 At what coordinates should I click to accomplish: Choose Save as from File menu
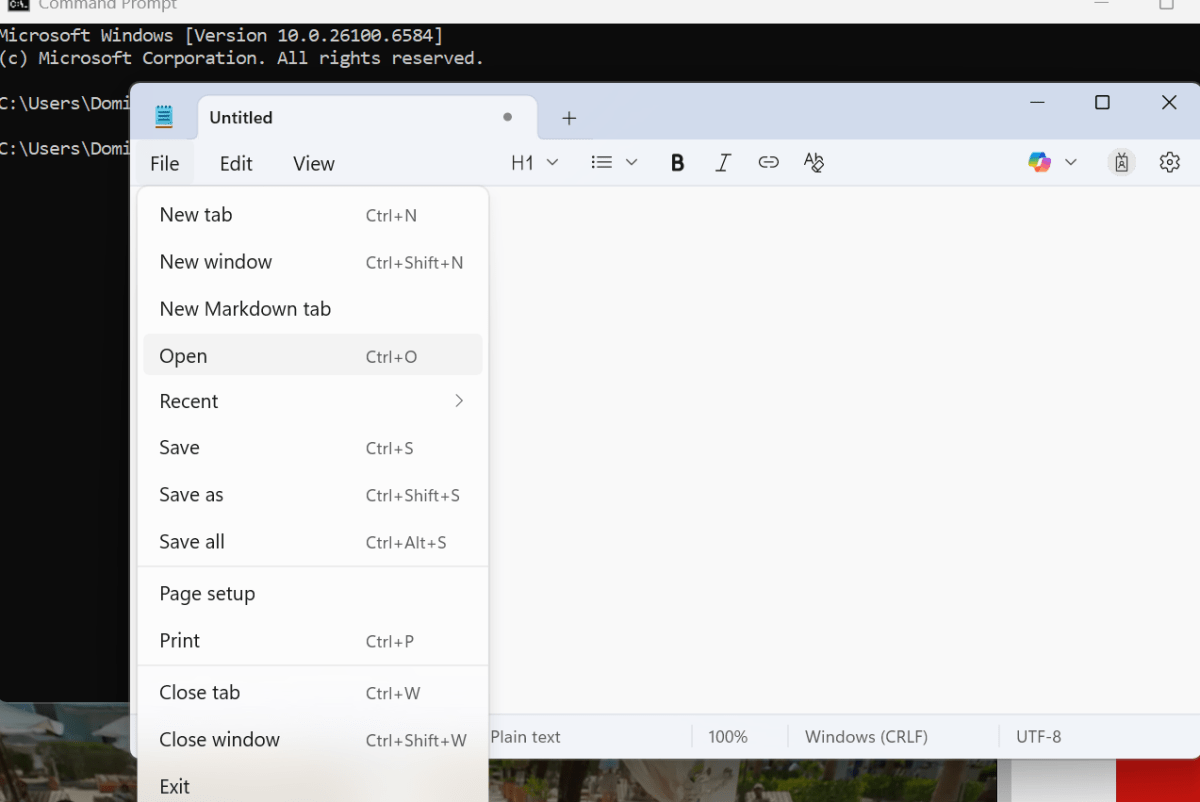click(312, 495)
